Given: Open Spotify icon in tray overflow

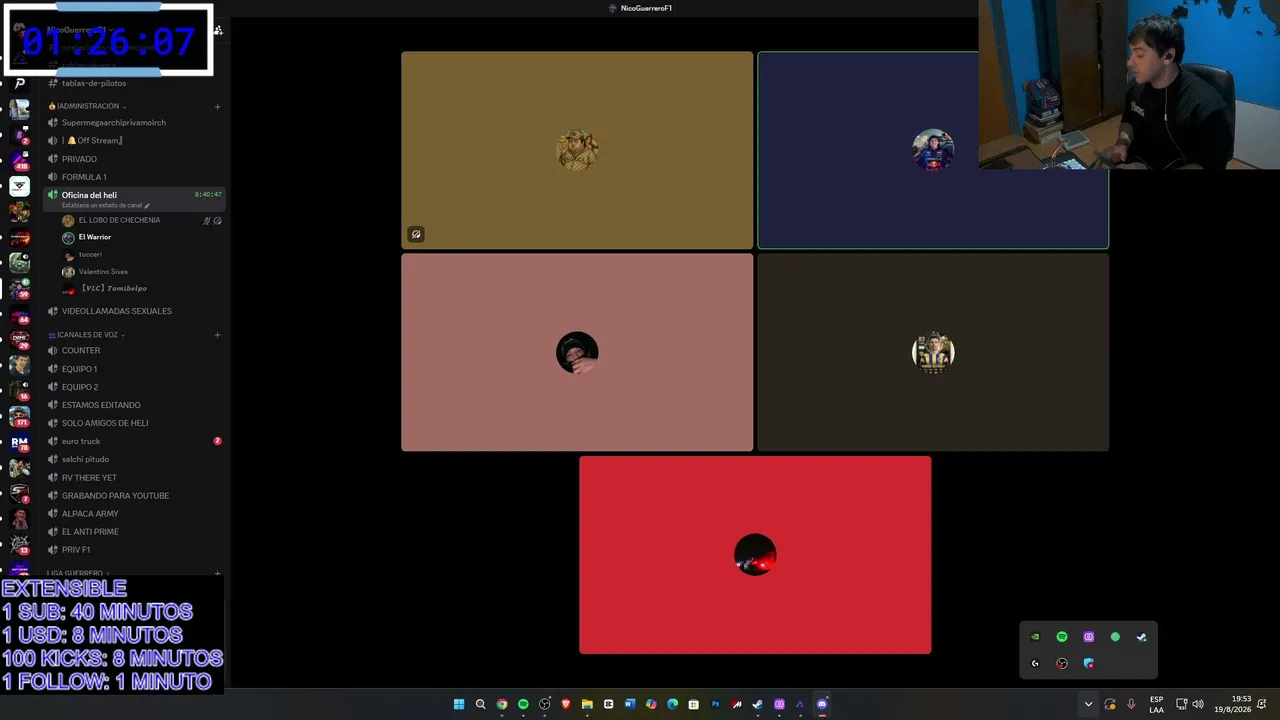Looking at the screenshot, I should tap(1062, 637).
